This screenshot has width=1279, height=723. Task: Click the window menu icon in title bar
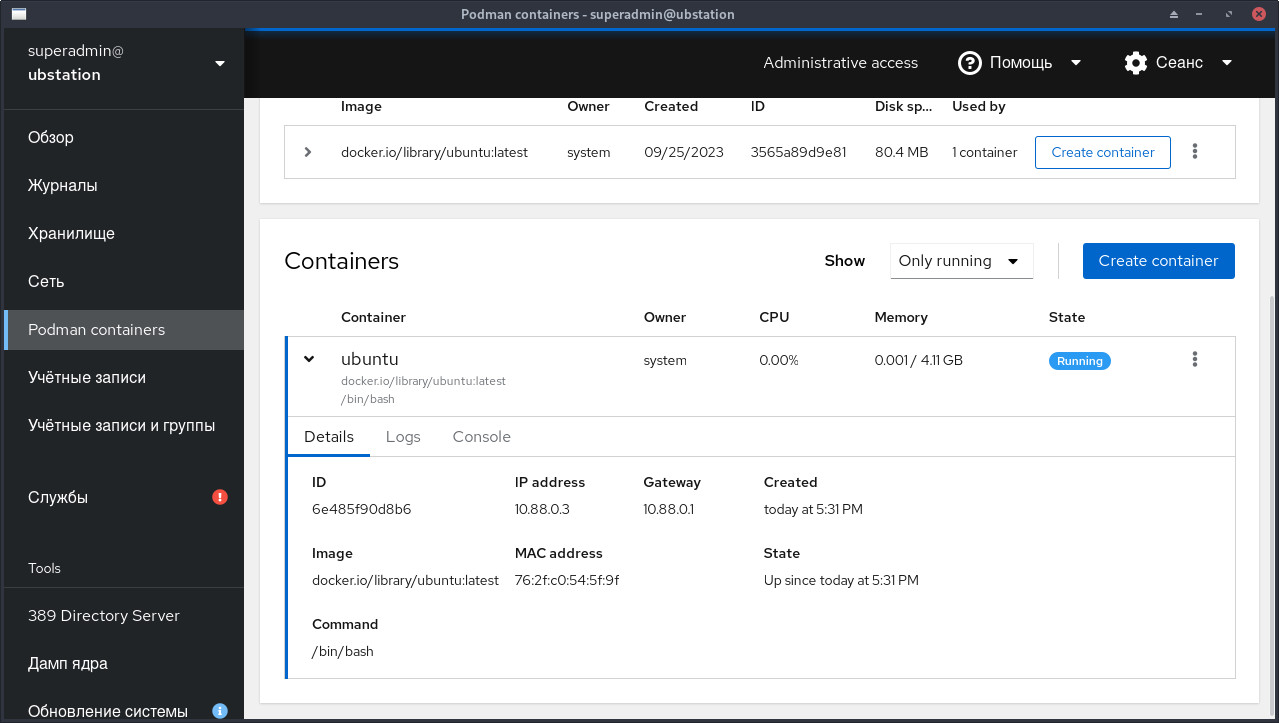pyautogui.click(x=18, y=14)
